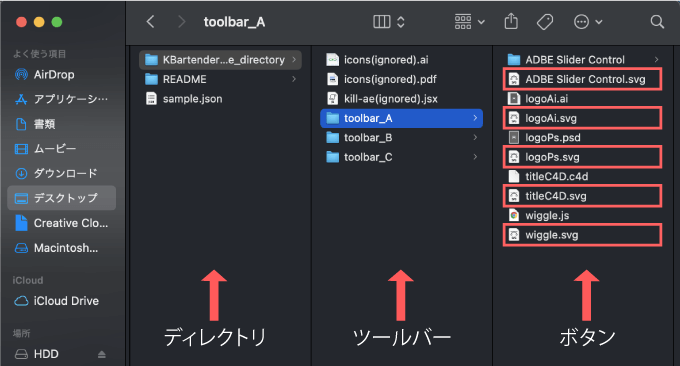Select the logoAi.svg file

click(x=582, y=118)
